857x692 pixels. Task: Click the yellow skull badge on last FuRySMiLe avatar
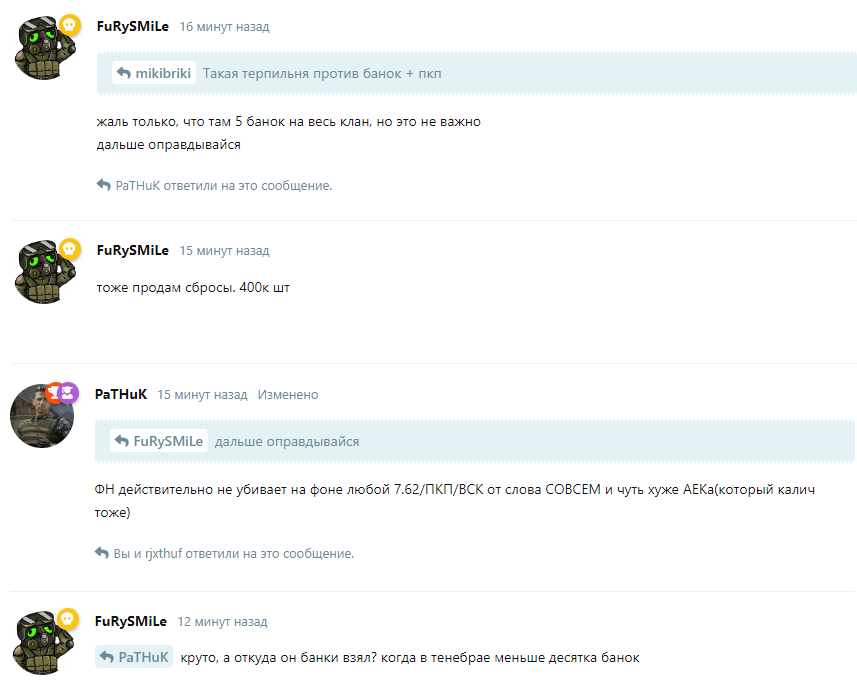(67, 619)
